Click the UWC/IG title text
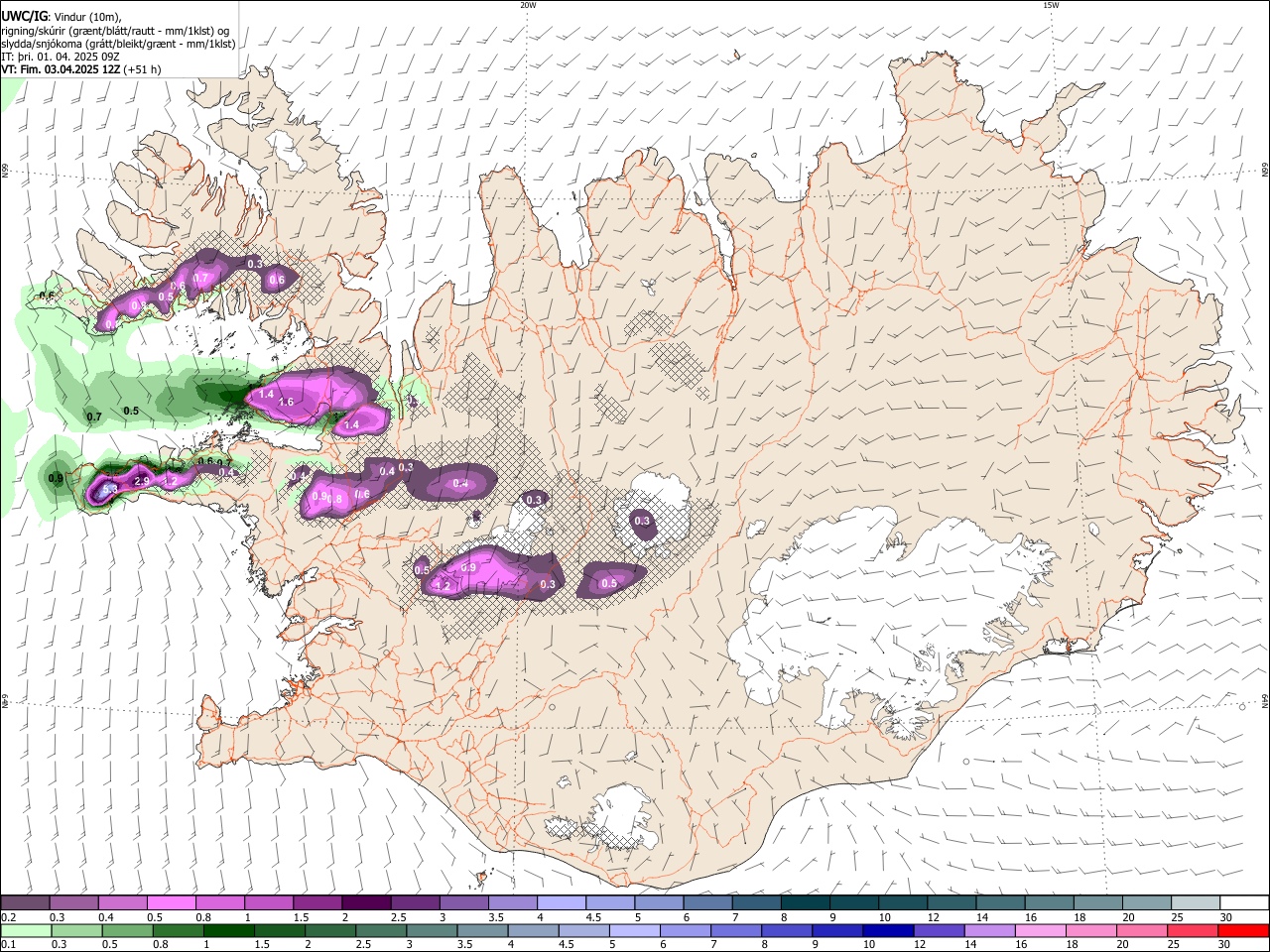This screenshot has height=952, width=1270. tap(25, 16)
